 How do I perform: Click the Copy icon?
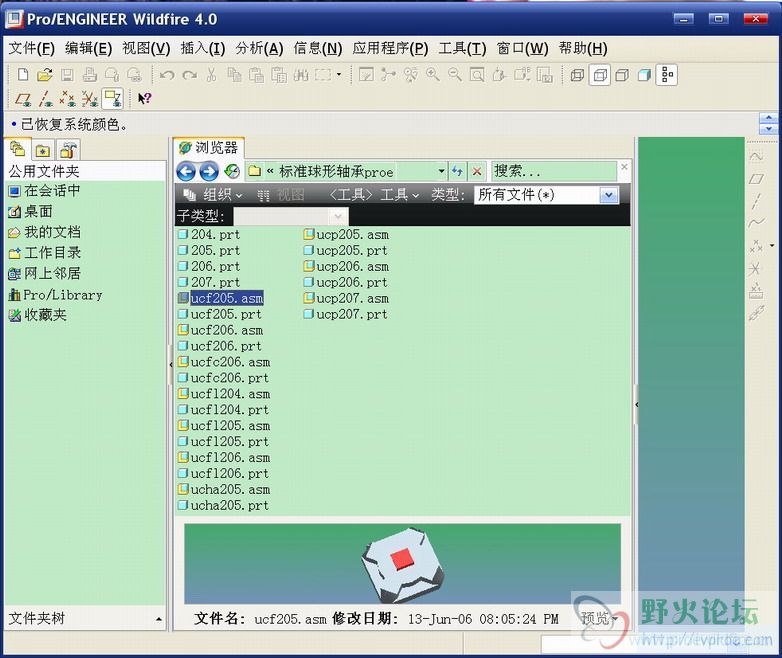(234, 75)
